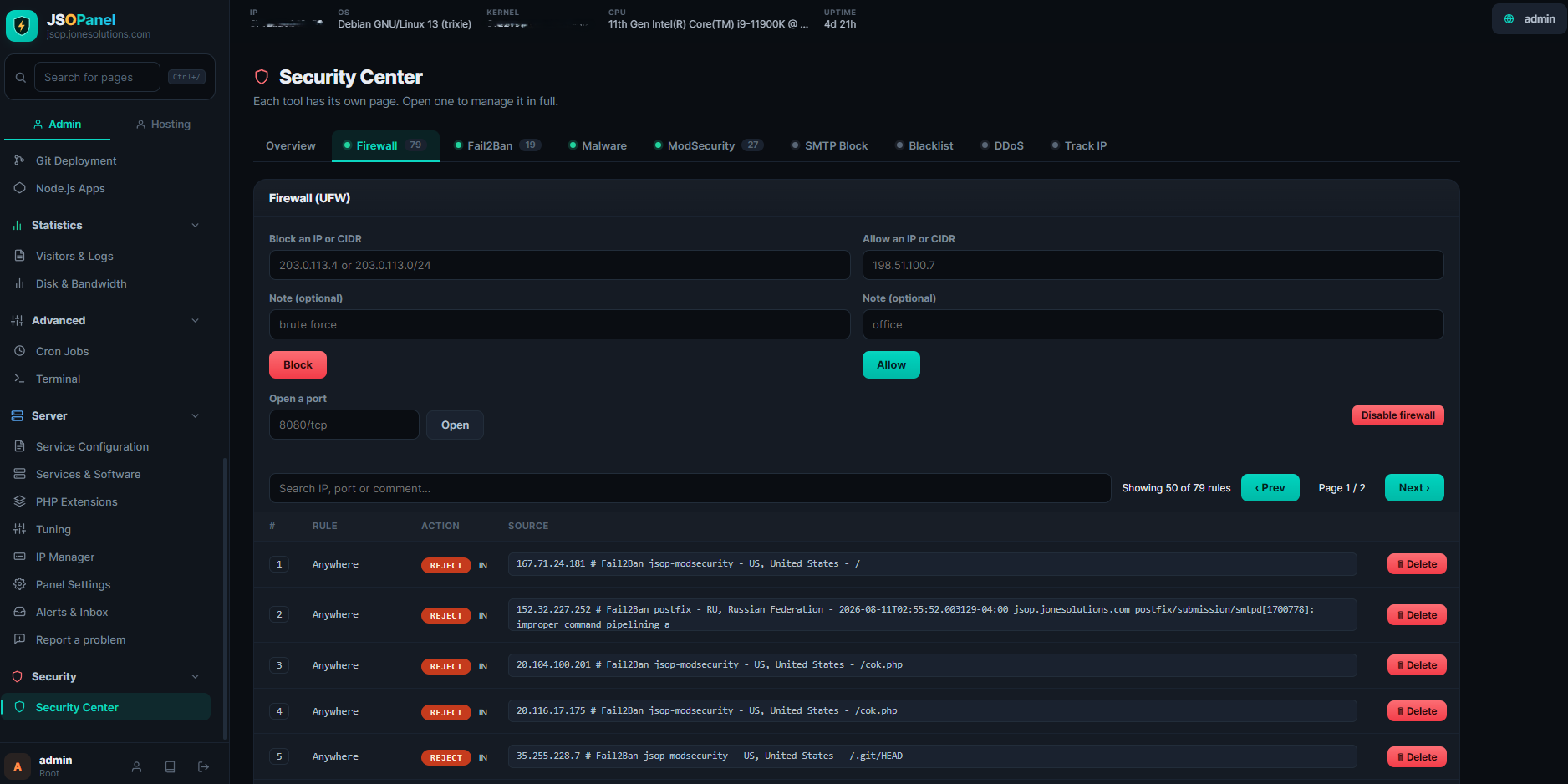Click the JSOPanel shield logo icon
The width and height of the screenshot is (1568, 784).
pyautogui.click(x=22, y=26)
